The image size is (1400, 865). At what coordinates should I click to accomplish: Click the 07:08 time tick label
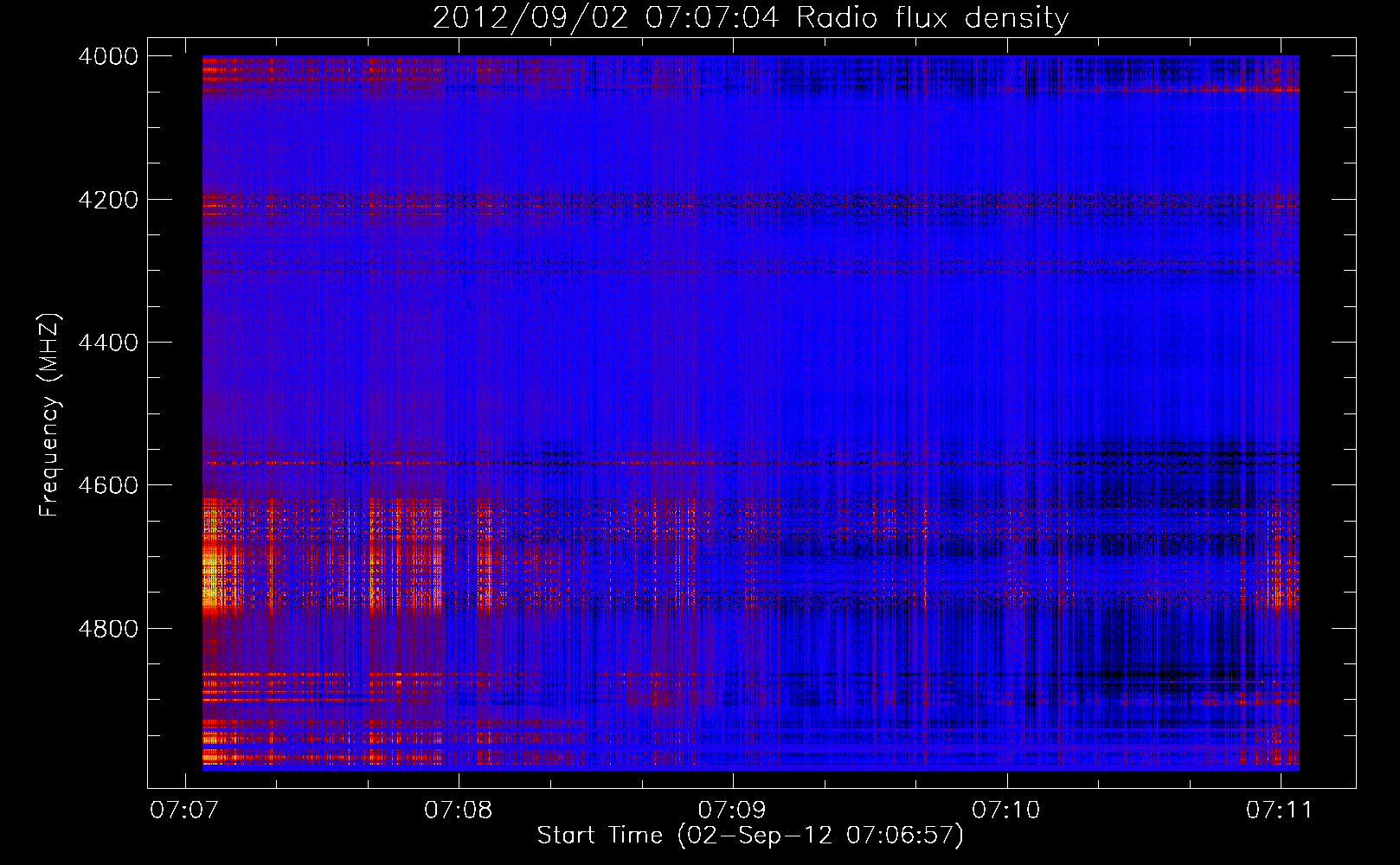[x=458, y=811]
